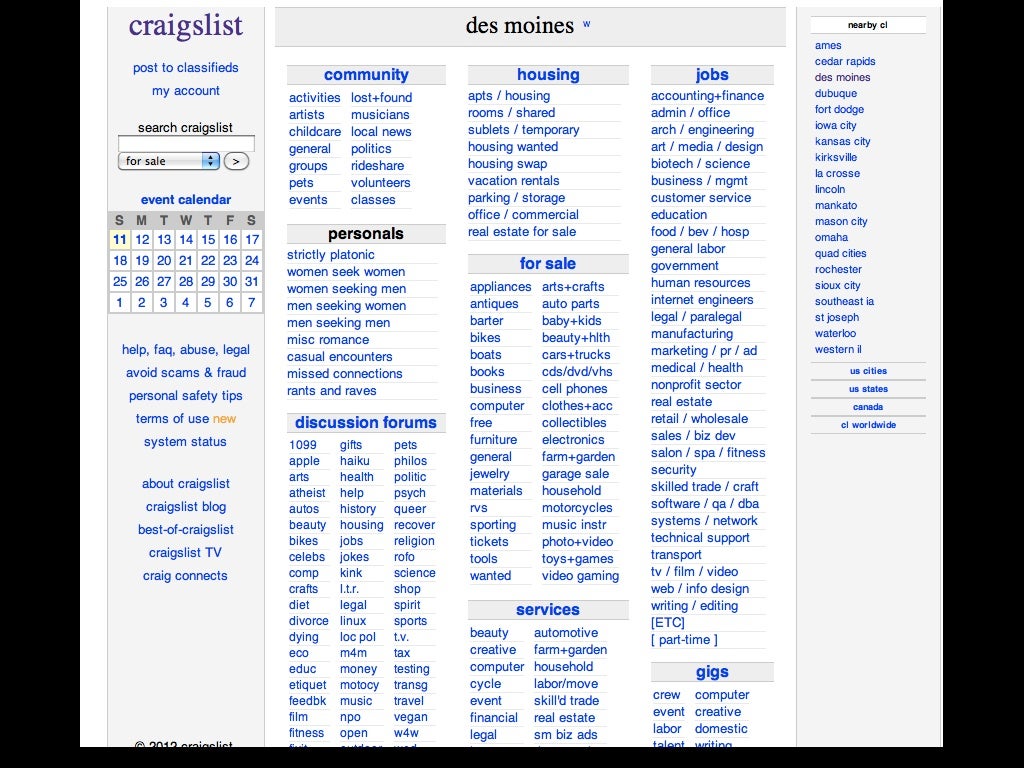1024x768 pixels.
Task: Expand the us states list
Action: (868, 389)
